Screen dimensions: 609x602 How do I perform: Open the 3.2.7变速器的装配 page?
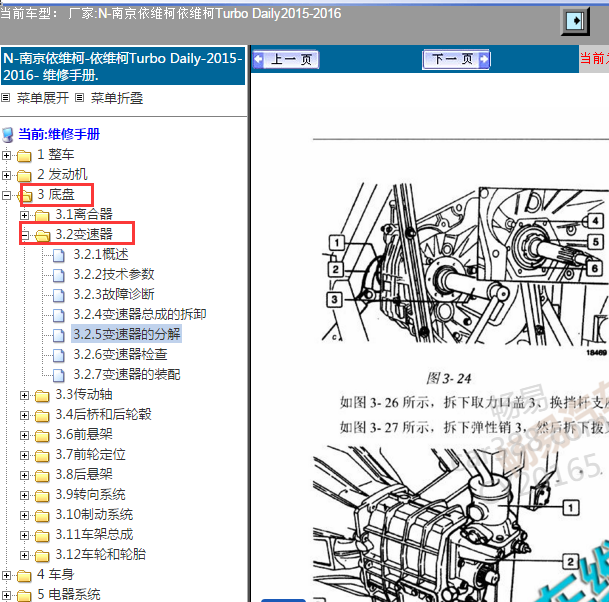point(127,374)
